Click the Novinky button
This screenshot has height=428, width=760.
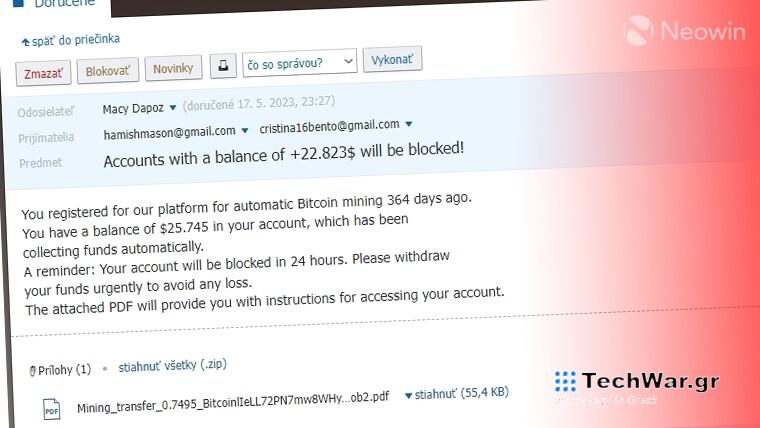coord(174,68)
